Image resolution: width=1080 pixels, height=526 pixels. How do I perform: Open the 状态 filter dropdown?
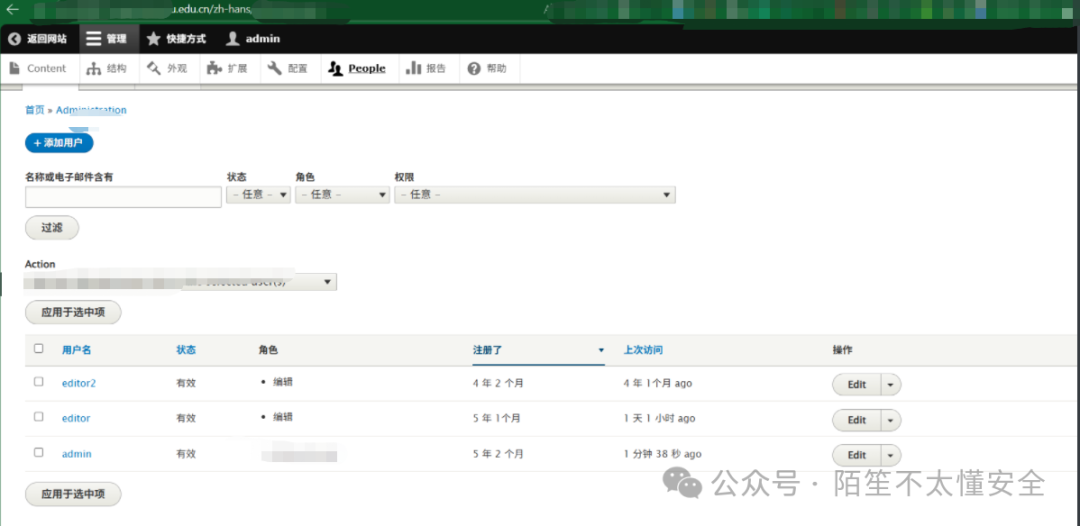click(x=258, y=195)
